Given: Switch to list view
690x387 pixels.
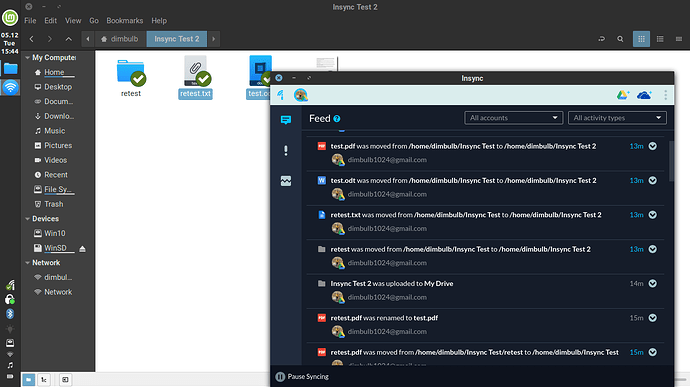Looking at the screenshot, I should tap(660, 39).
